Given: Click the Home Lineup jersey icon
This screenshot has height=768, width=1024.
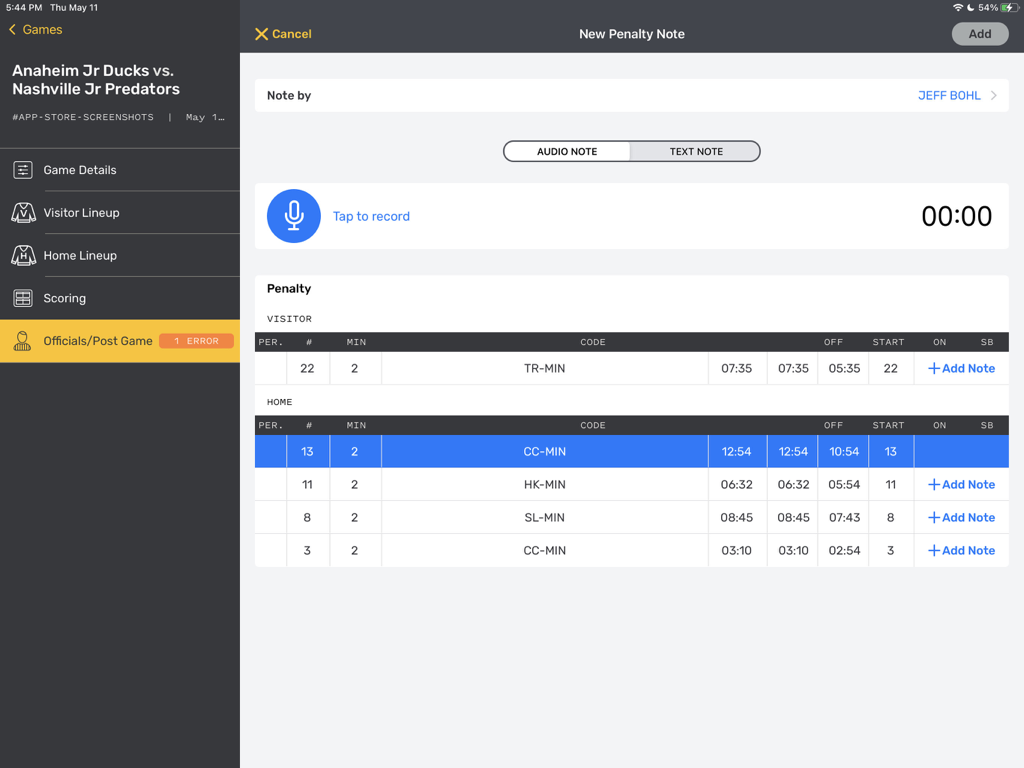Looking at the screenshot, I should pos(23,256).
